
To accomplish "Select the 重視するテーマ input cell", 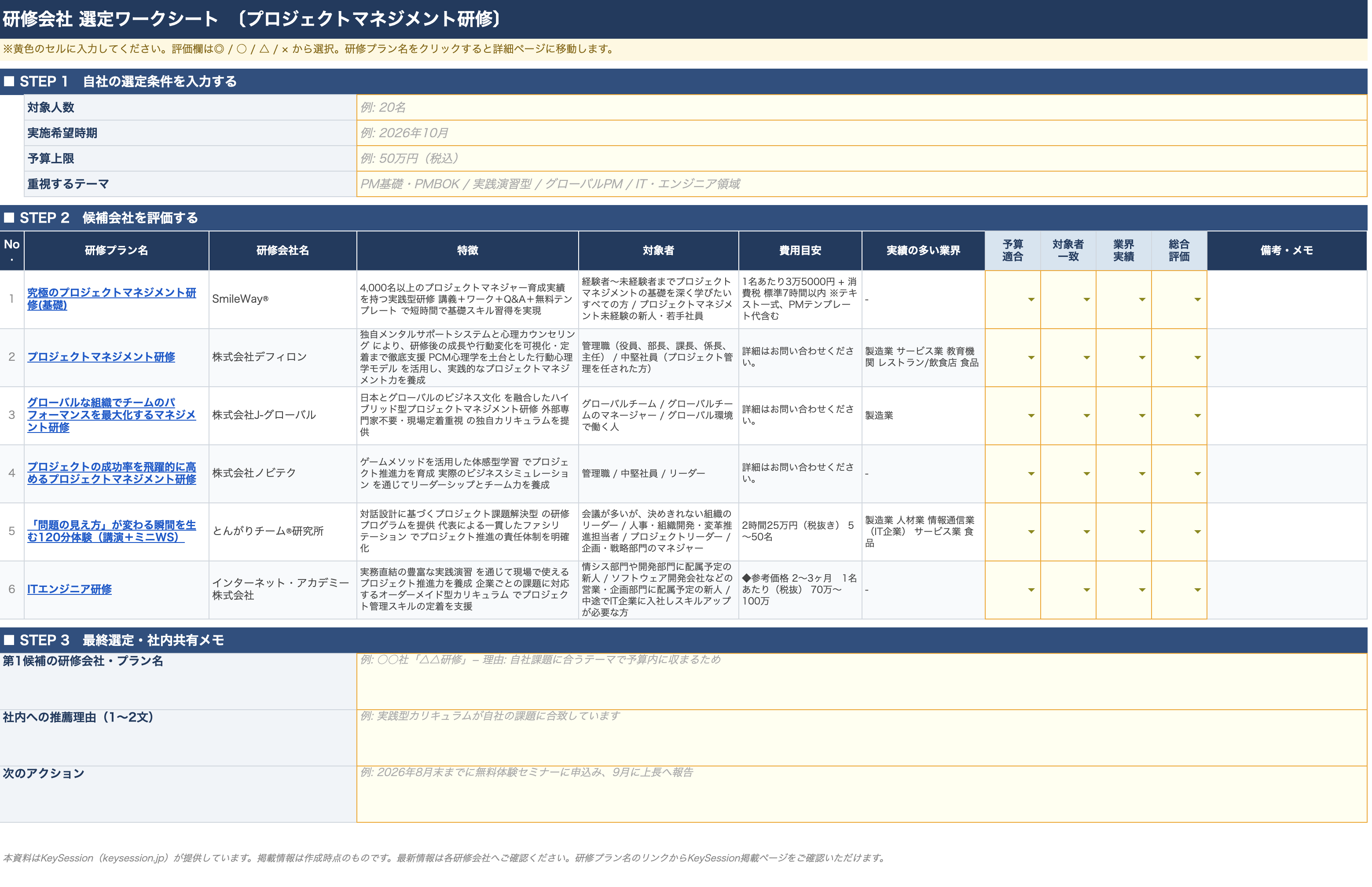I will [x=862, y=184].
